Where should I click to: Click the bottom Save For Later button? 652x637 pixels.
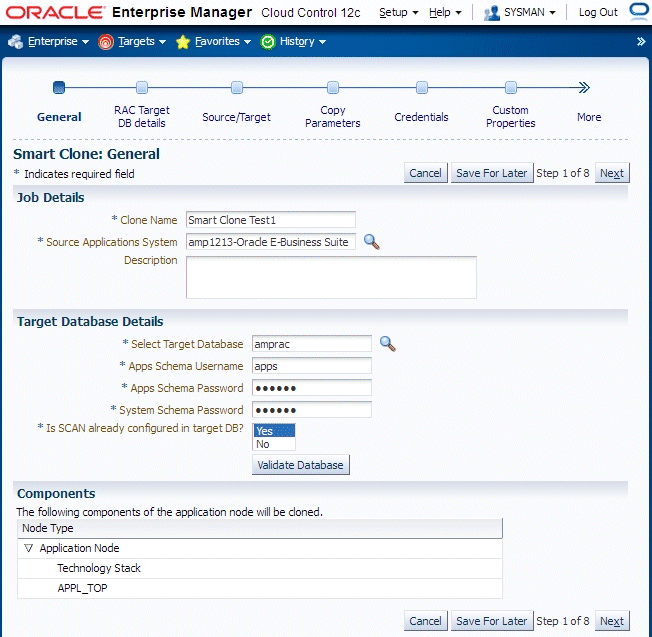point(491,621)
